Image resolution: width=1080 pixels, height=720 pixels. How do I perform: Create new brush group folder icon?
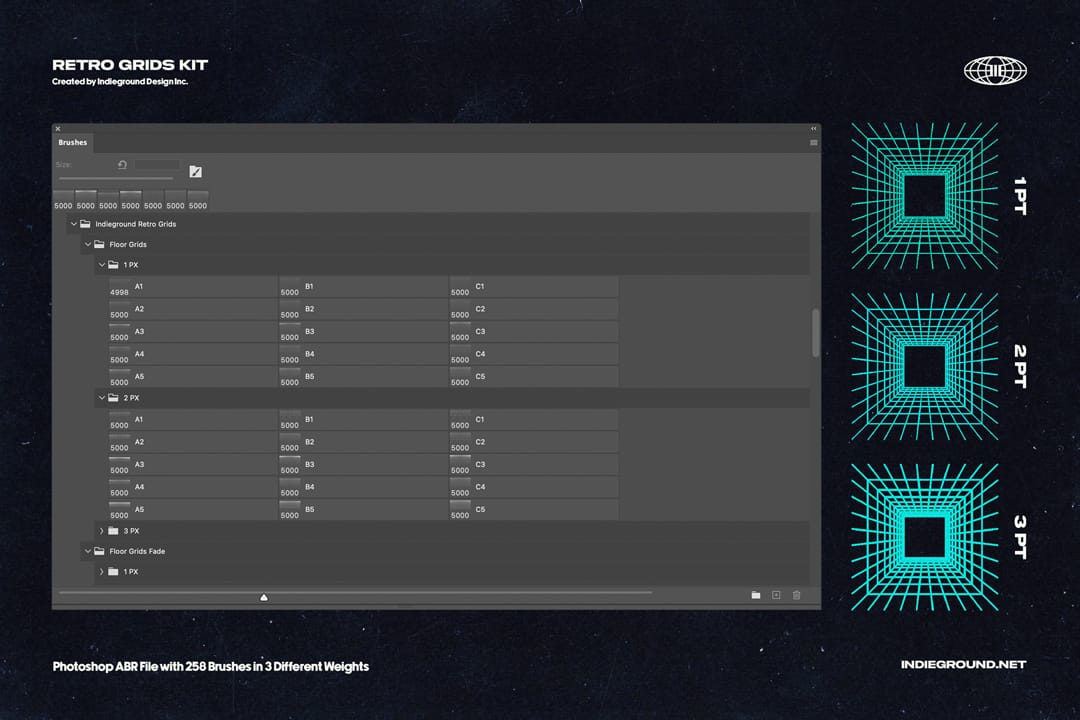pos(756,595)
